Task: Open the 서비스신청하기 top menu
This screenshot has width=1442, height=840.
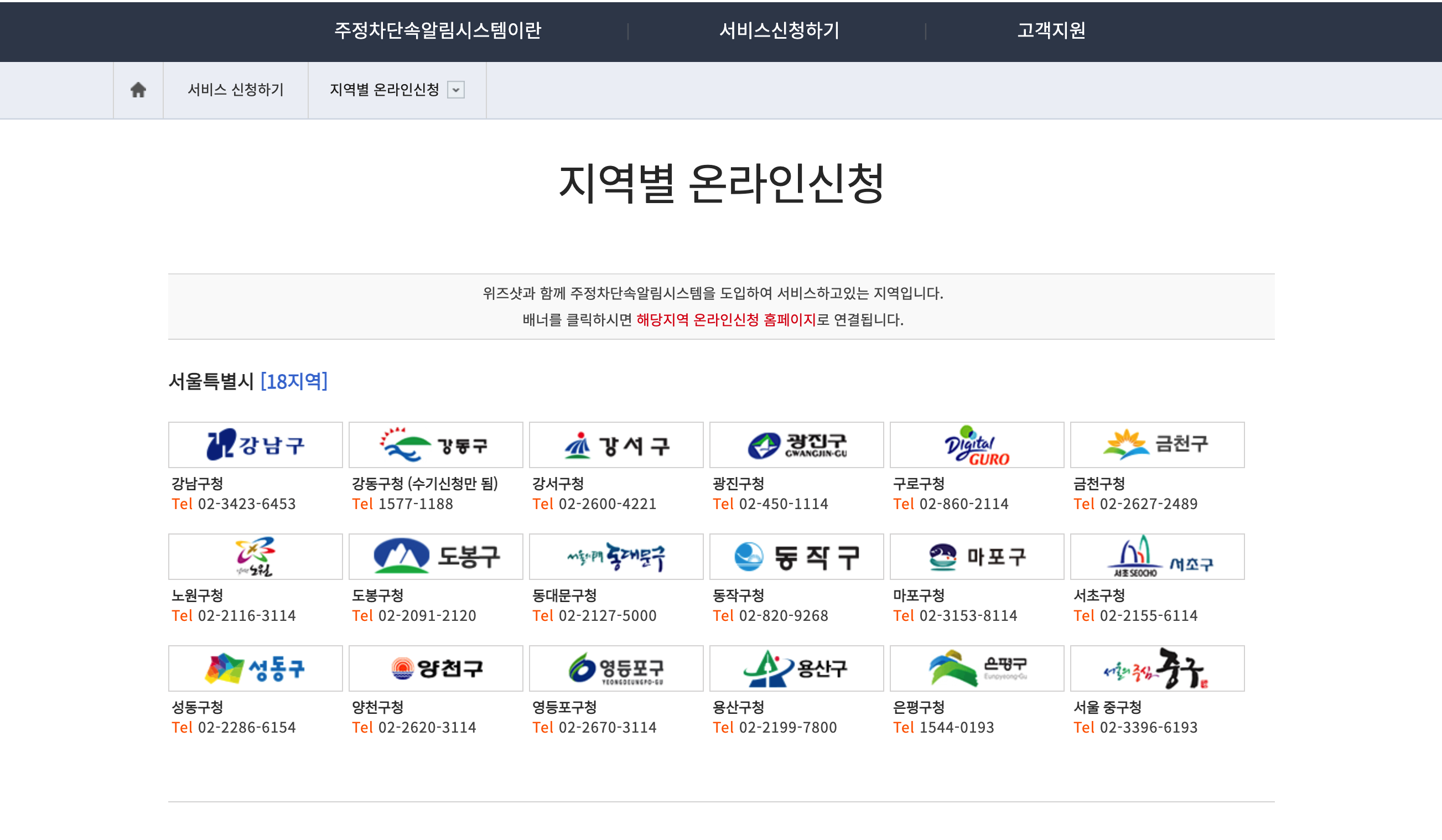Action: click(779, 30)
